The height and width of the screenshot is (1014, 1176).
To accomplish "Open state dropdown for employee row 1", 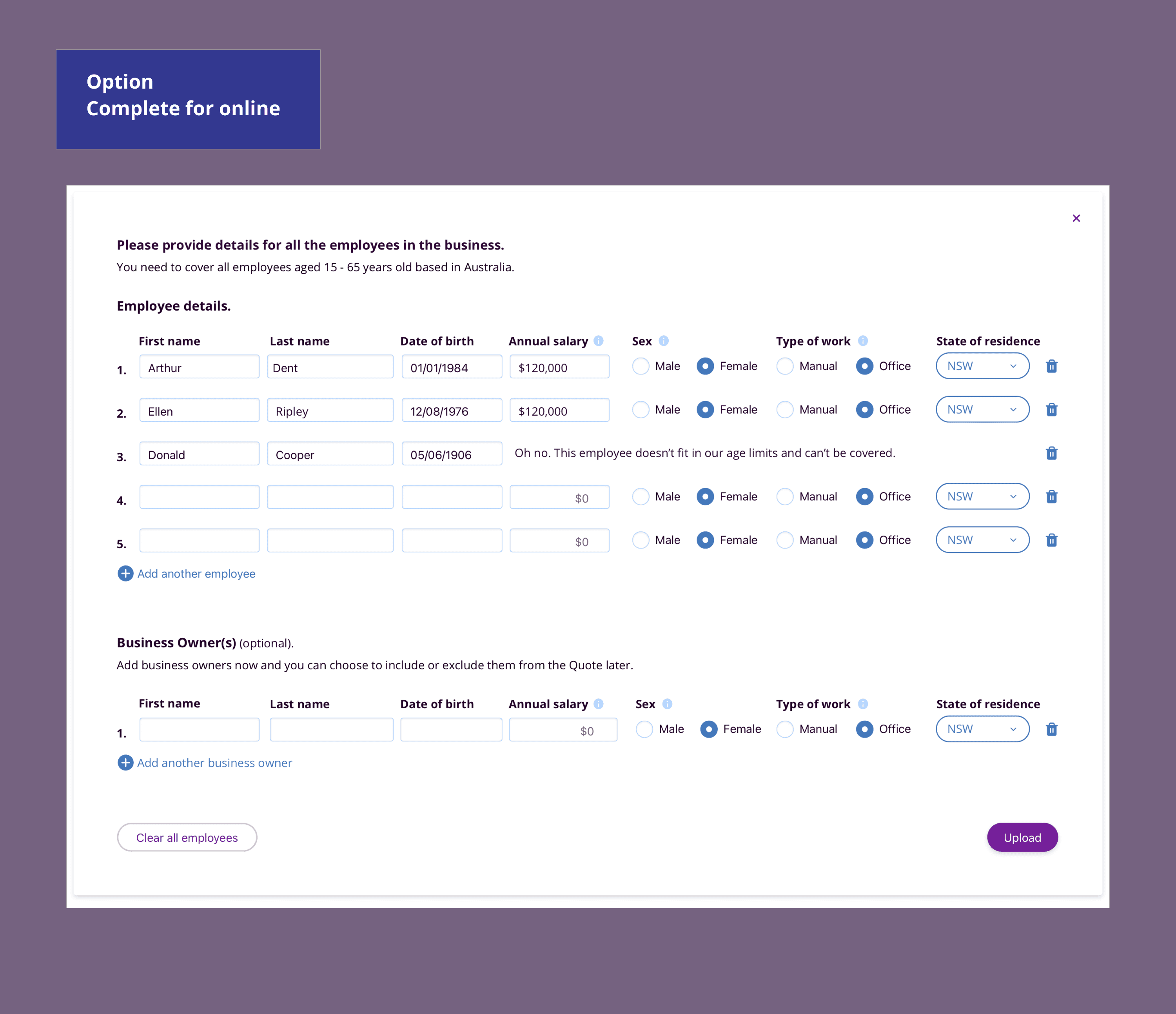I will click(x=982, y=366).
